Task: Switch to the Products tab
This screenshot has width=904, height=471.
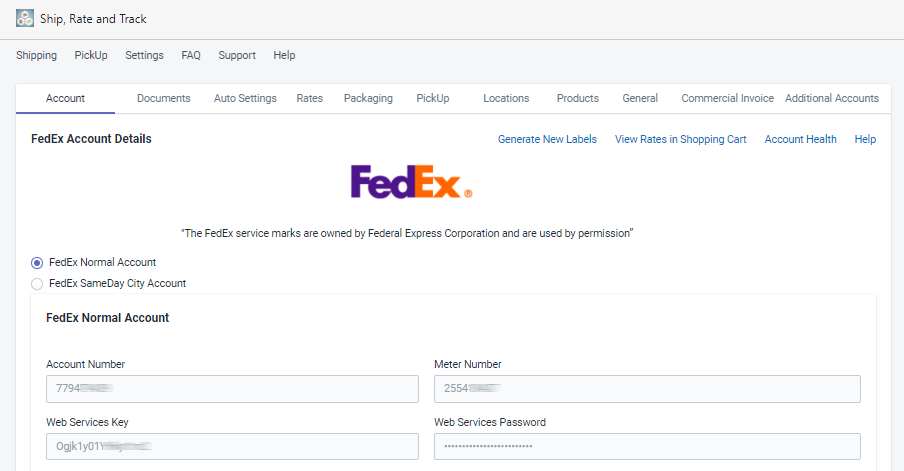Action: click(578, 99)
